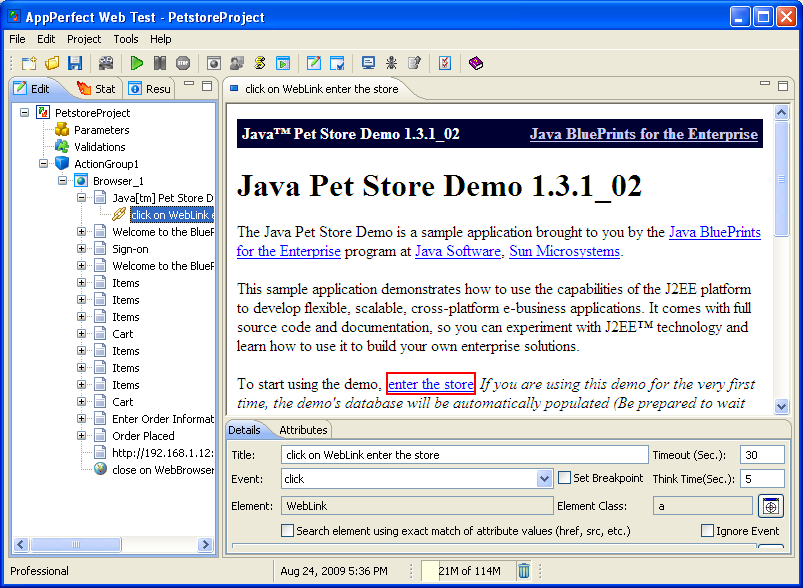803x588 pixels.
Task: Click the Save floppy disk icon
Action: point(74,63)
